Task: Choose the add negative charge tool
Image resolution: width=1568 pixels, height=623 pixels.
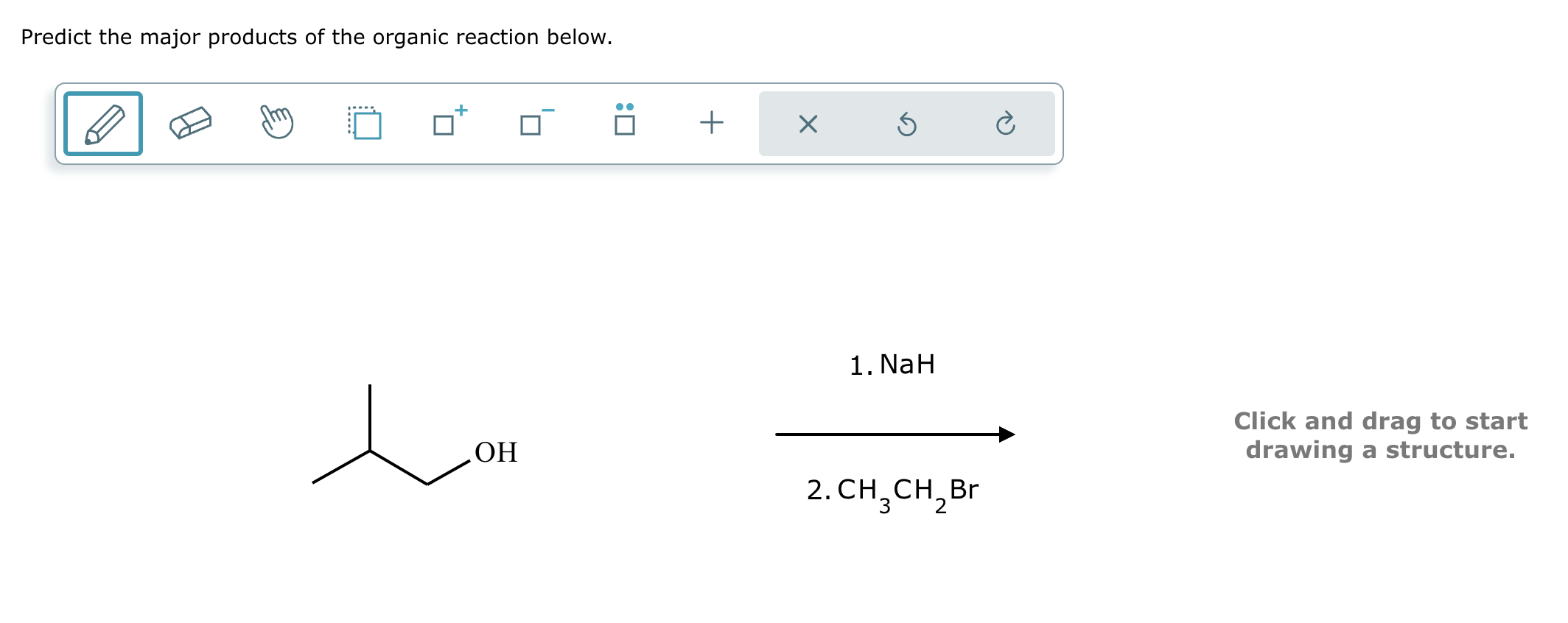Action: [x=532, y=124]
